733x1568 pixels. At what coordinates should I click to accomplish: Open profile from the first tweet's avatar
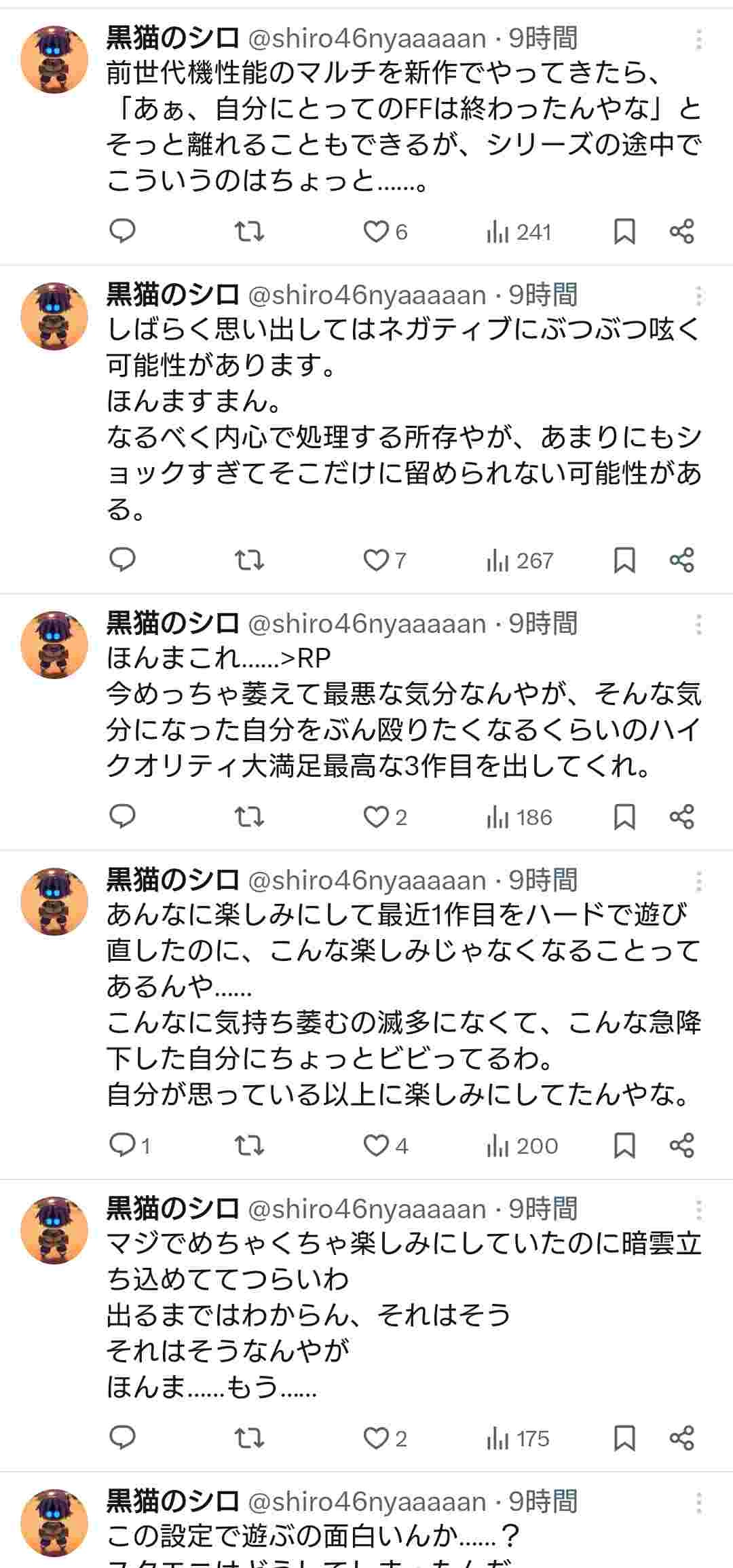point(54,59)
